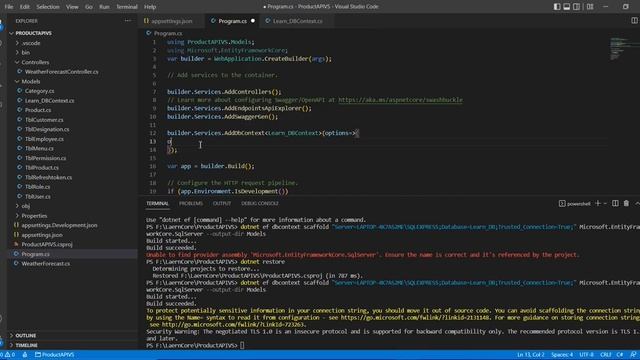Open the Customize Layout icon
Viewport: 640px width, 360px height.
tap(590, 7)
